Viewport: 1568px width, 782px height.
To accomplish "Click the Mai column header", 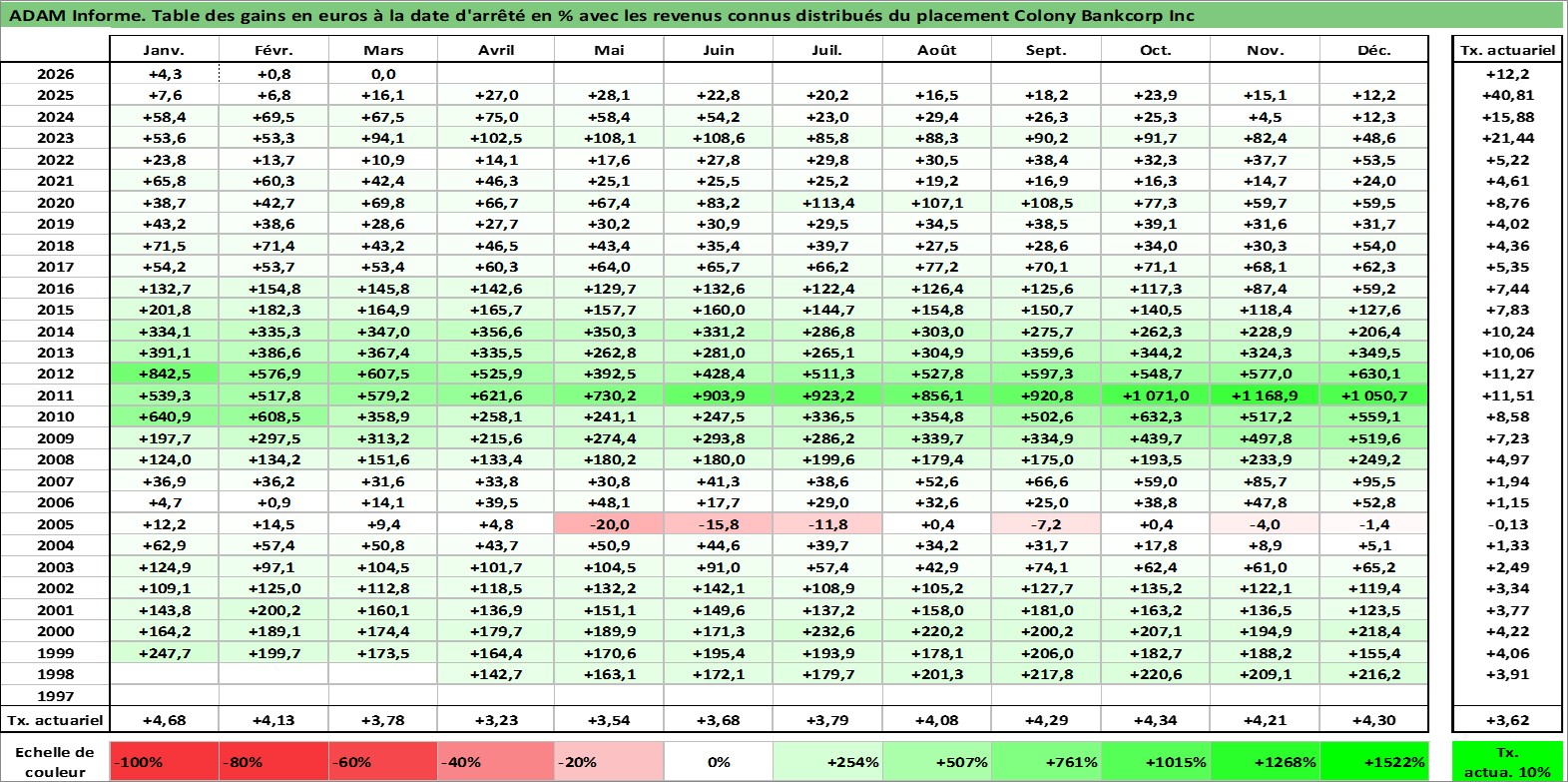I will click(x=609, y=50).
